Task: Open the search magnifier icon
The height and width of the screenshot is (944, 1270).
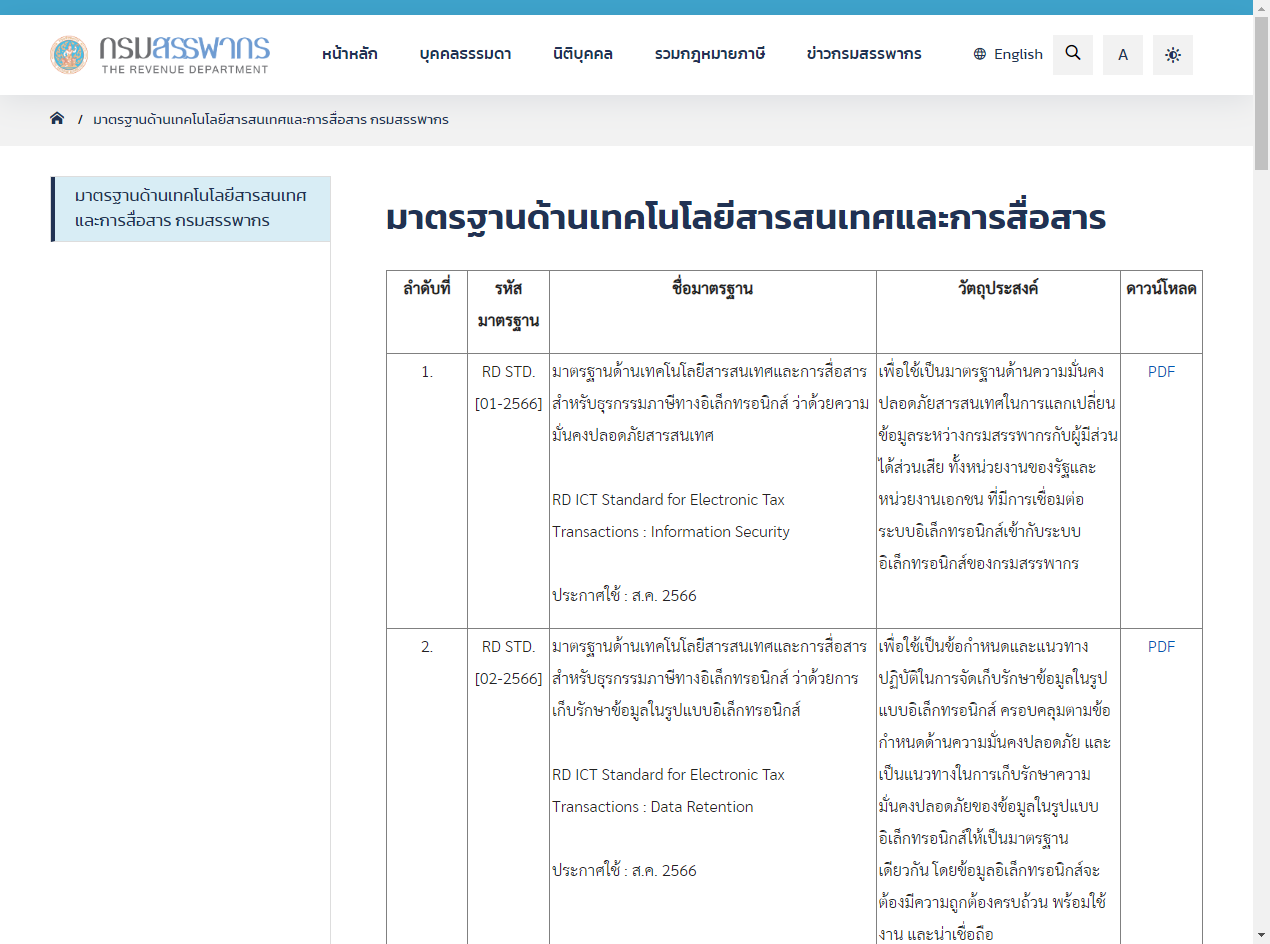Action: 1073,54
